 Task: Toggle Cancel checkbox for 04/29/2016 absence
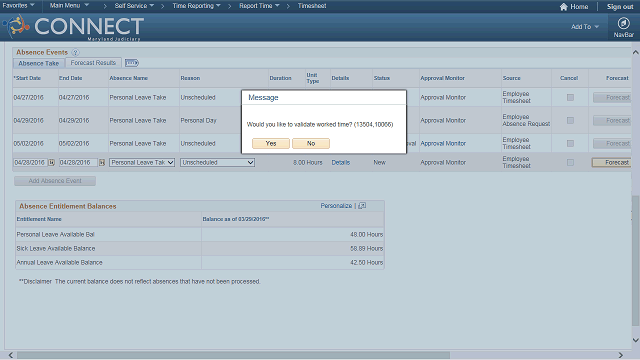(570, 120)
